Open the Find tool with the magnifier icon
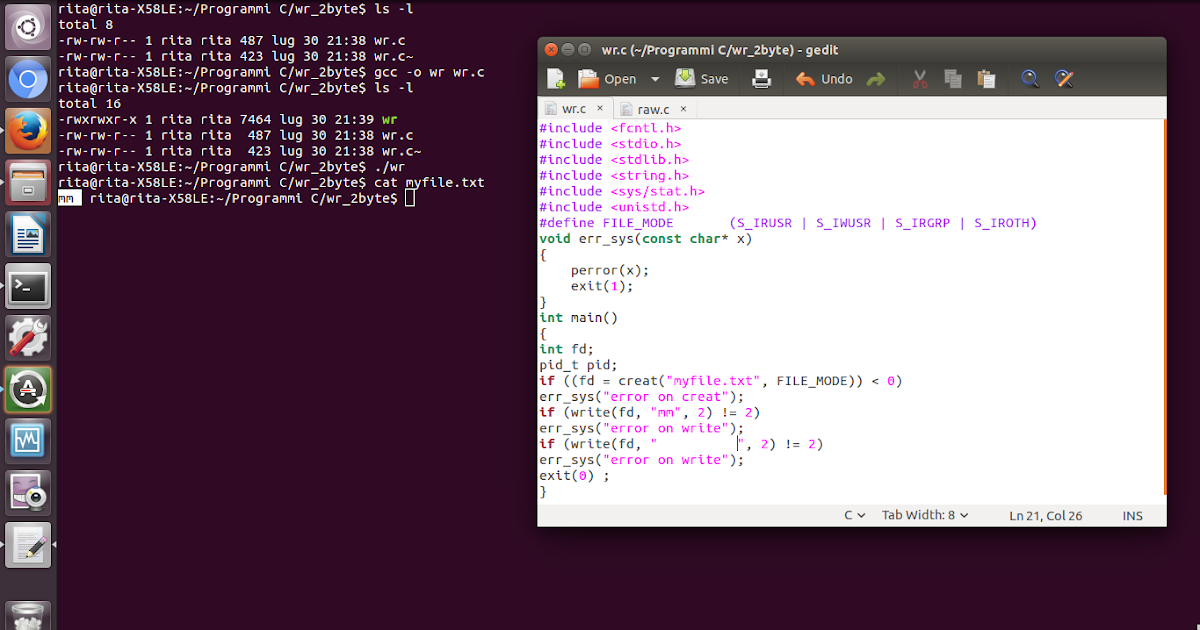This screenshot has width=1200, height=630. [x=1030, y=78]
